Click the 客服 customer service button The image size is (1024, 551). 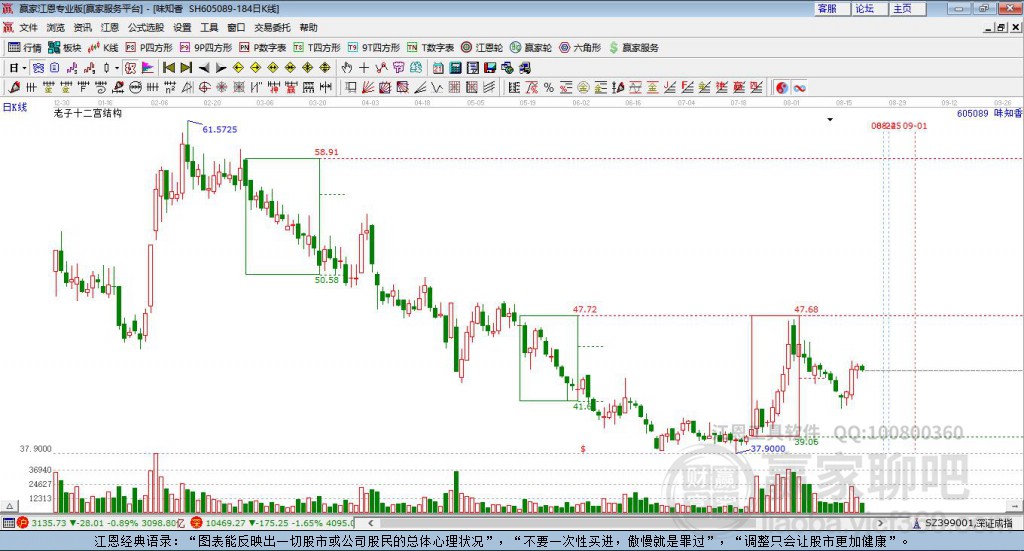pyautogui.click(x=832, y=8)
